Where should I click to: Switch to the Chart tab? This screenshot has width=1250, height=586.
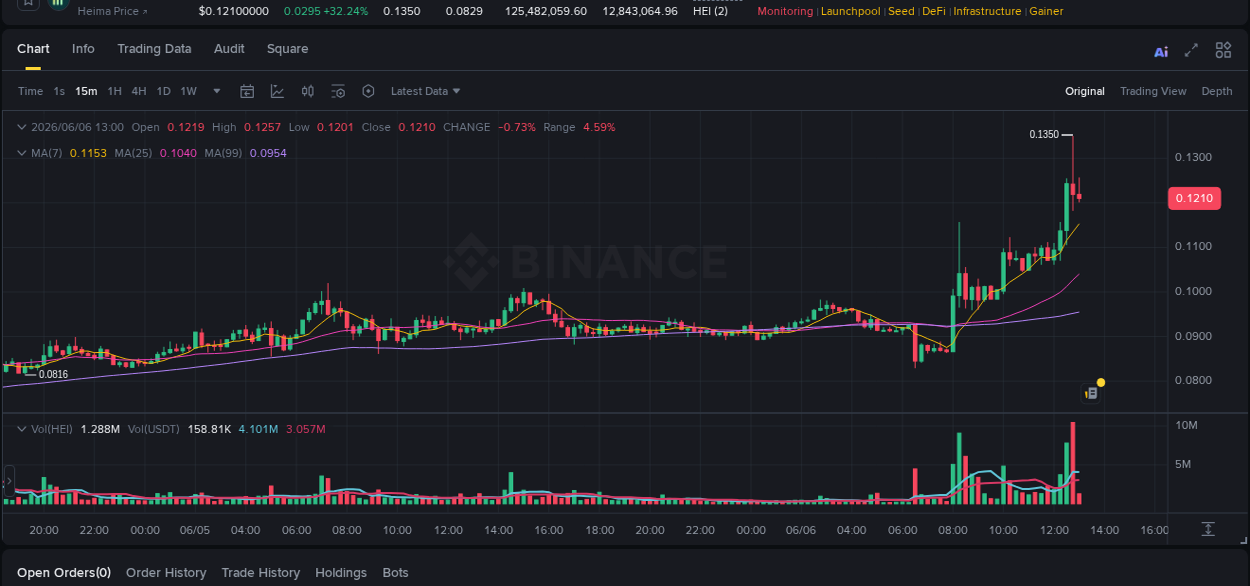[33, 49]
